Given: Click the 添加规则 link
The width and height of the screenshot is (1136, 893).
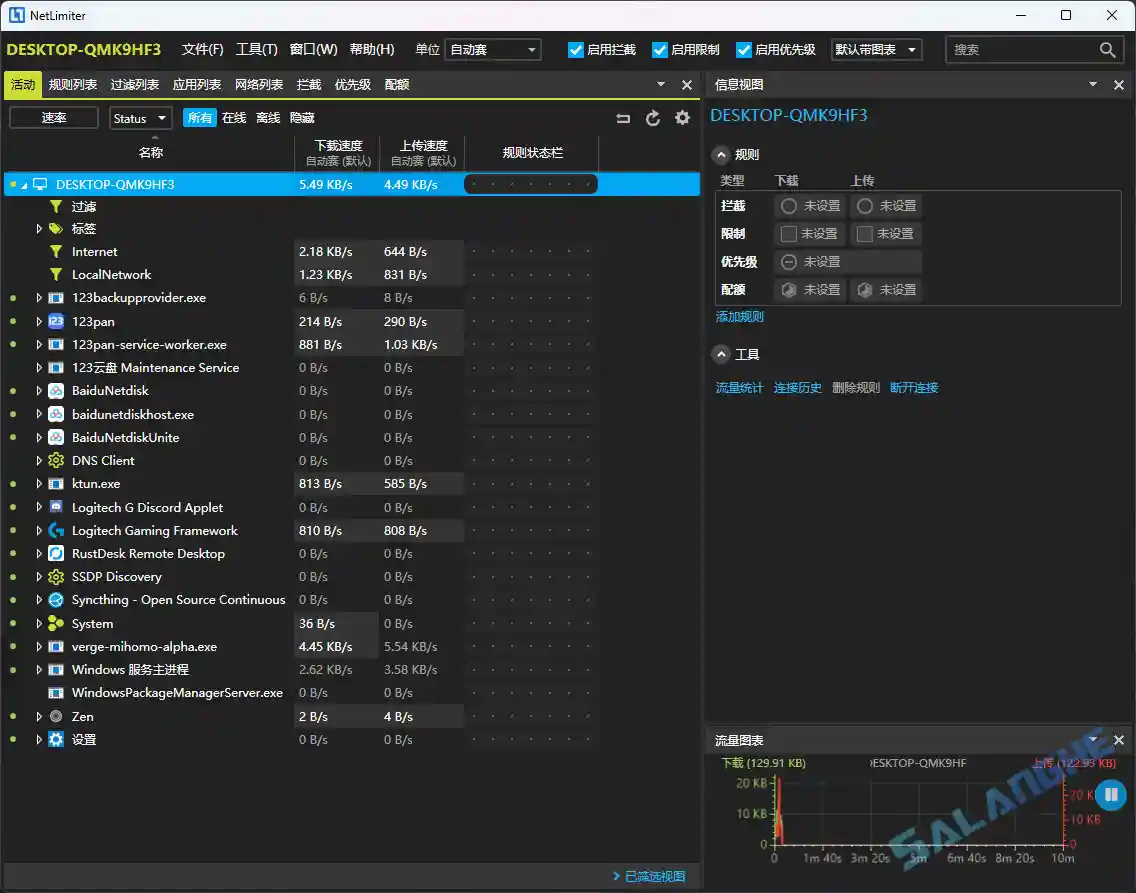Looking at the screenshot, I should click(740, 317).
